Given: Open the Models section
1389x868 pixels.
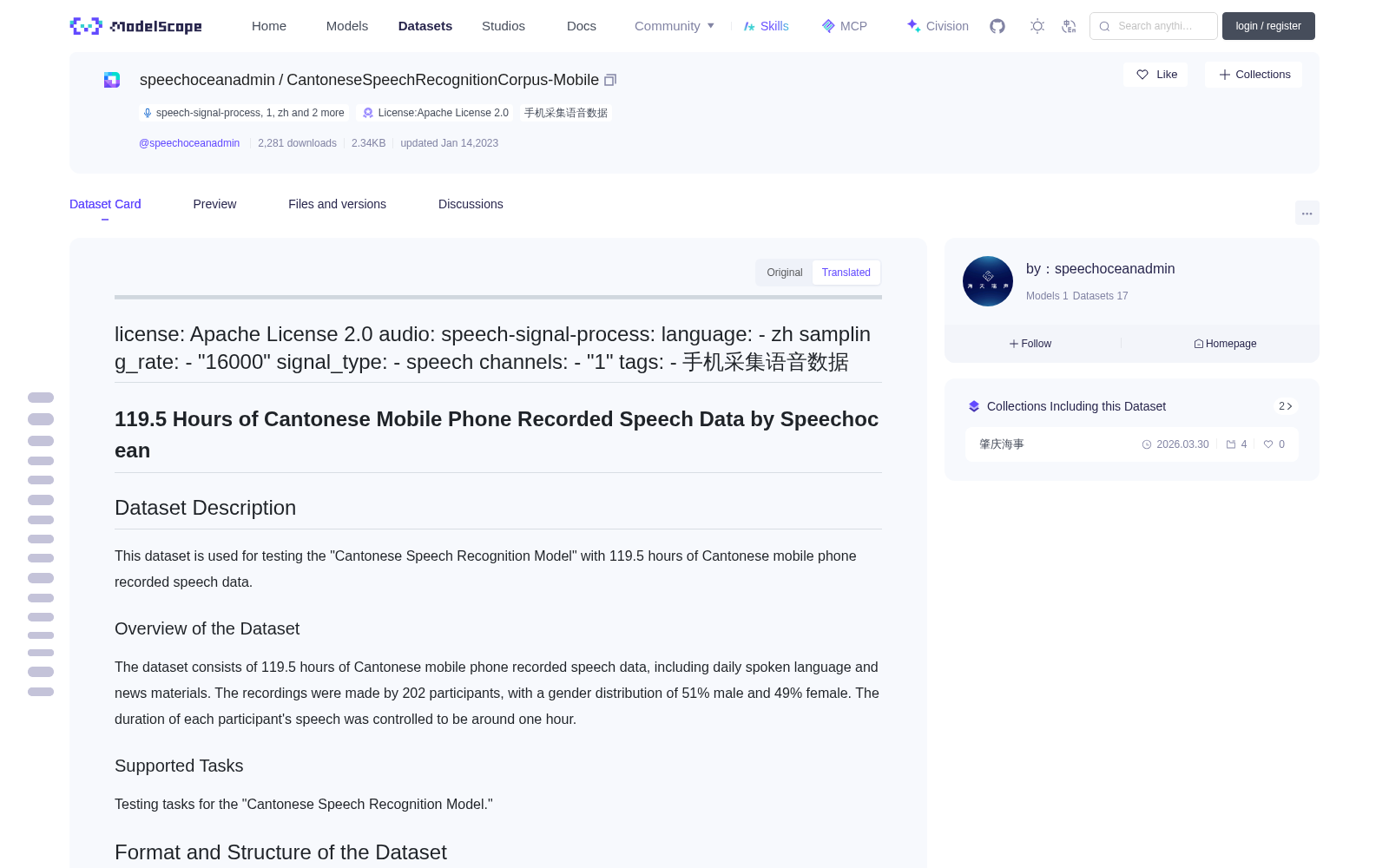Looking at the screenshot, I should [x=347, y=26].
